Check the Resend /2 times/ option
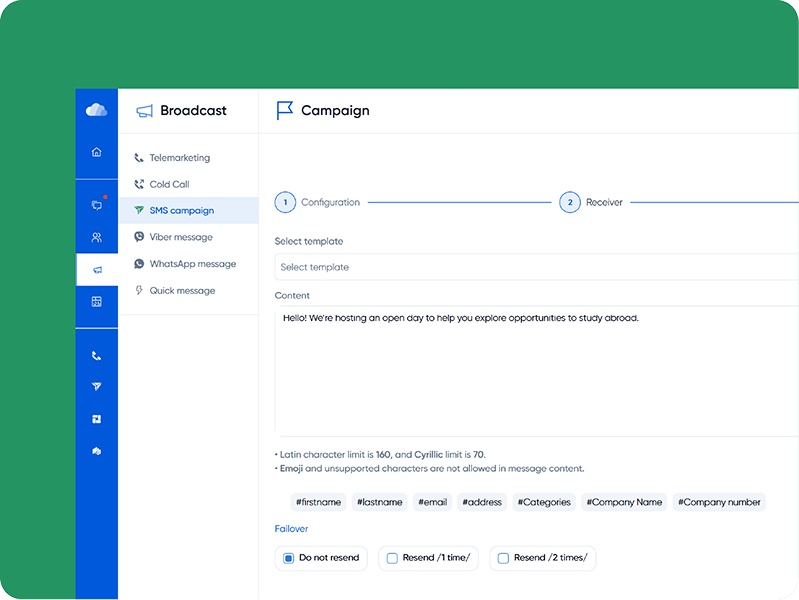 (x=542, y=558)
